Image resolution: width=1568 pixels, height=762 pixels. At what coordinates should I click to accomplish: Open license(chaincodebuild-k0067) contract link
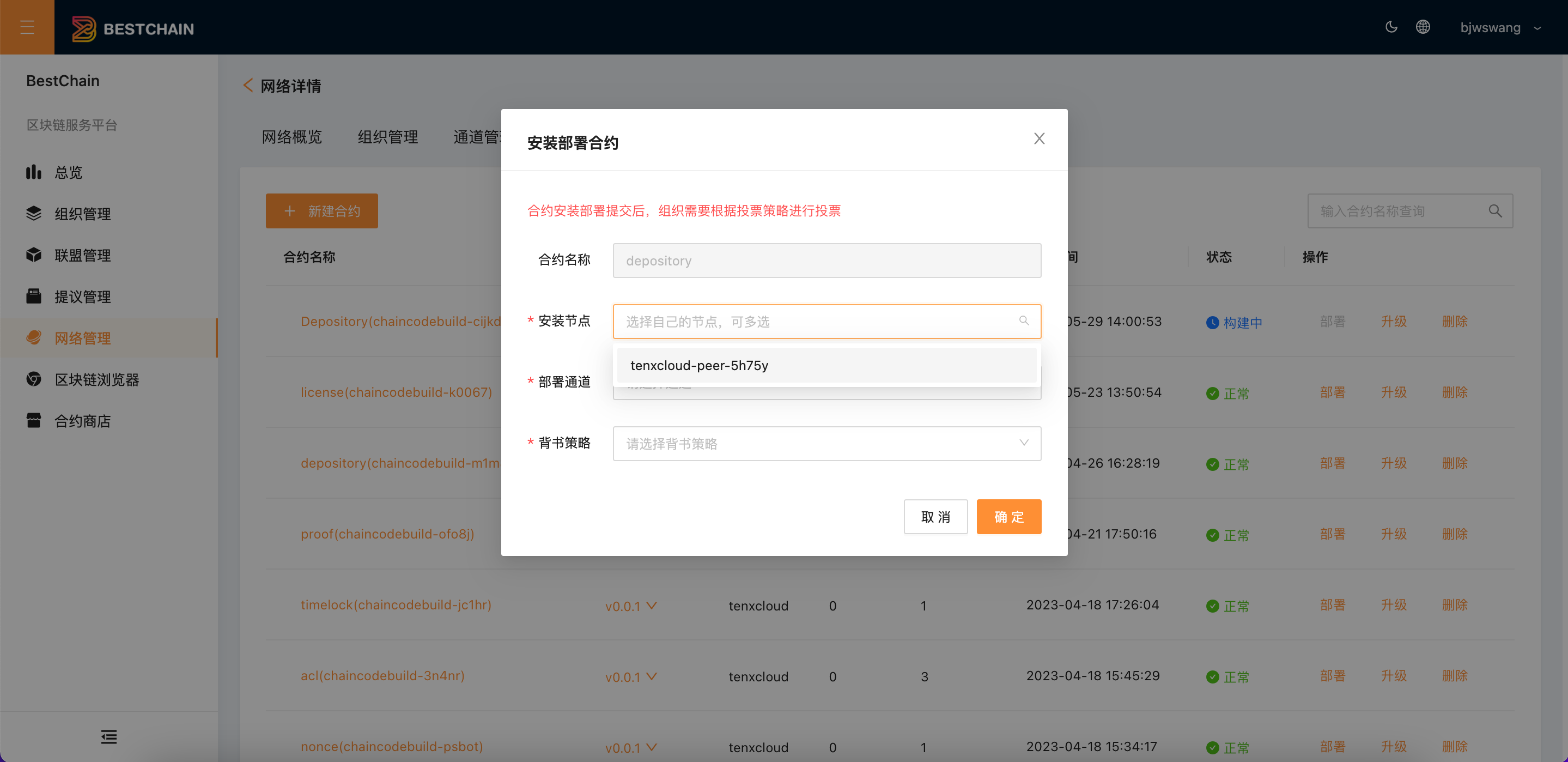click(x=396, y=392)
